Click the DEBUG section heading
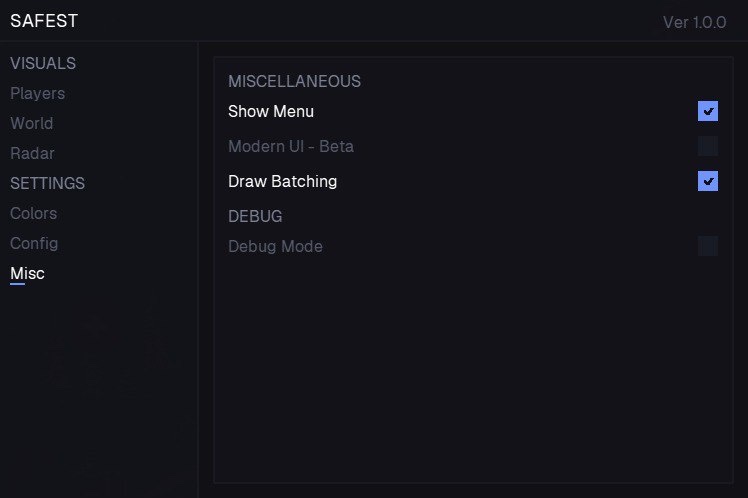This screenshot has width=748, height=498. click(x=255, y=216)
